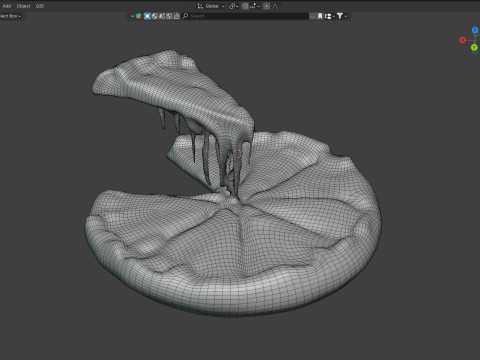This screenshot has height=360, width=480.
Task: Click the third filter icon in row
Action: point(162,16)
